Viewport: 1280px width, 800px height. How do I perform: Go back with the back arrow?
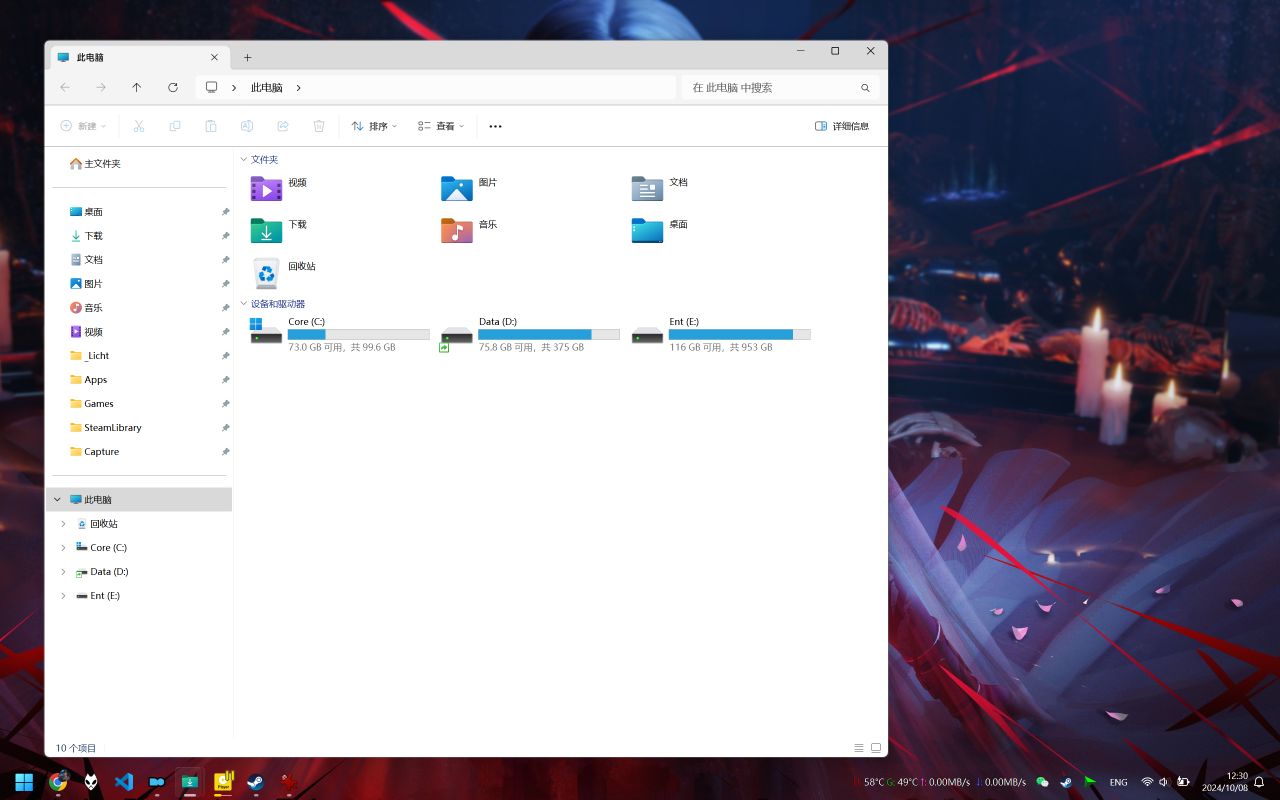coord(65,87)
